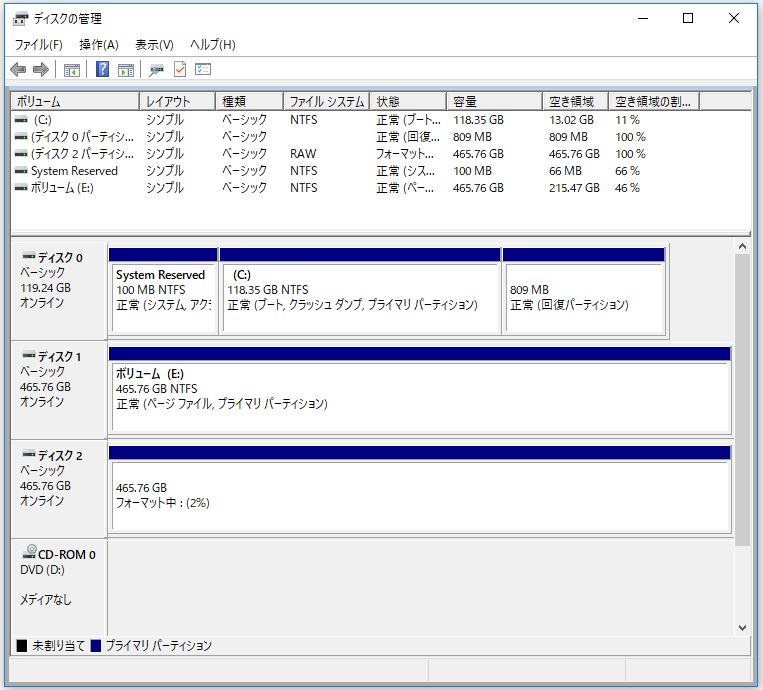Click the 118.35 GB capacity cell

478,120
